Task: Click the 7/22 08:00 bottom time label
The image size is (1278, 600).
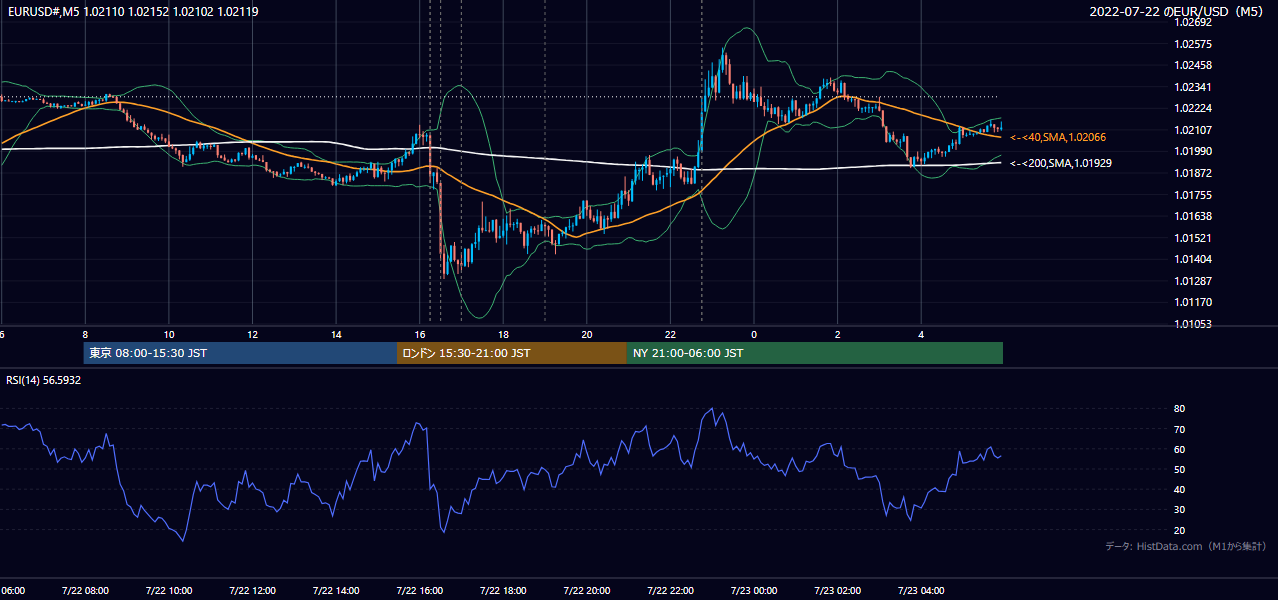Action: coord(85,590)
